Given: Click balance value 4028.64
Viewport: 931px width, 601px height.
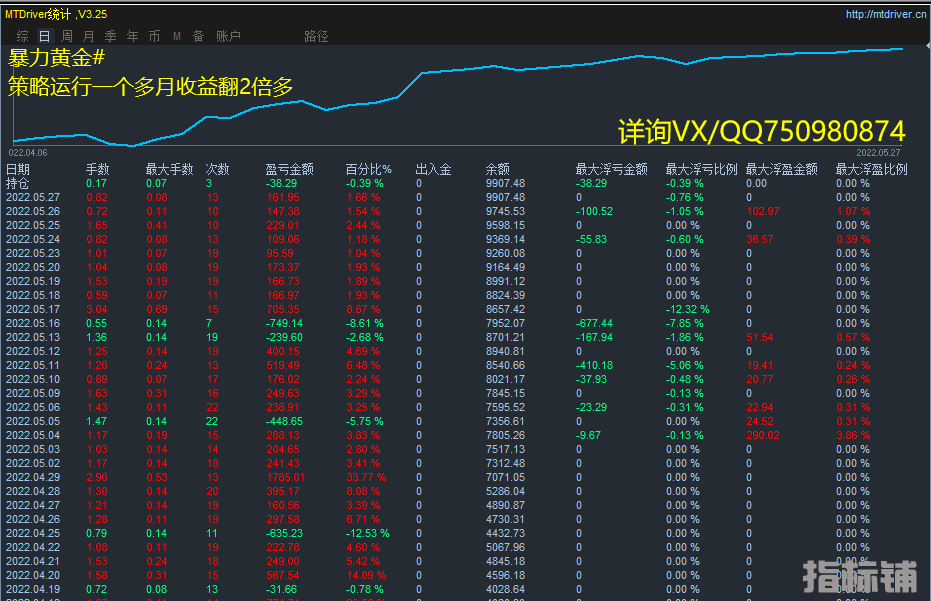Looking at the screenshot, I should click(x=505, y=589).
